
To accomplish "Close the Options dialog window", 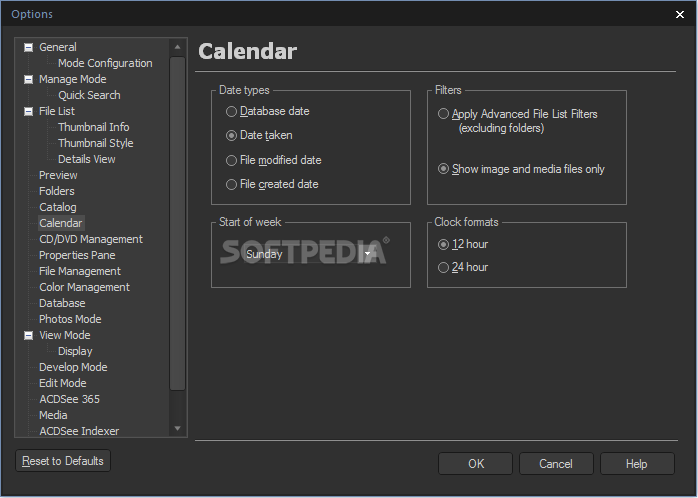I will pos(681,14).
